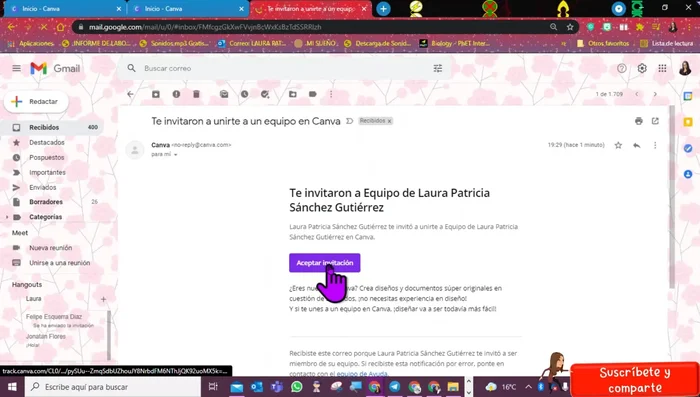Open Google Tasks in the side panel
This screenshot has width=700, height=397.
(688, 148)
